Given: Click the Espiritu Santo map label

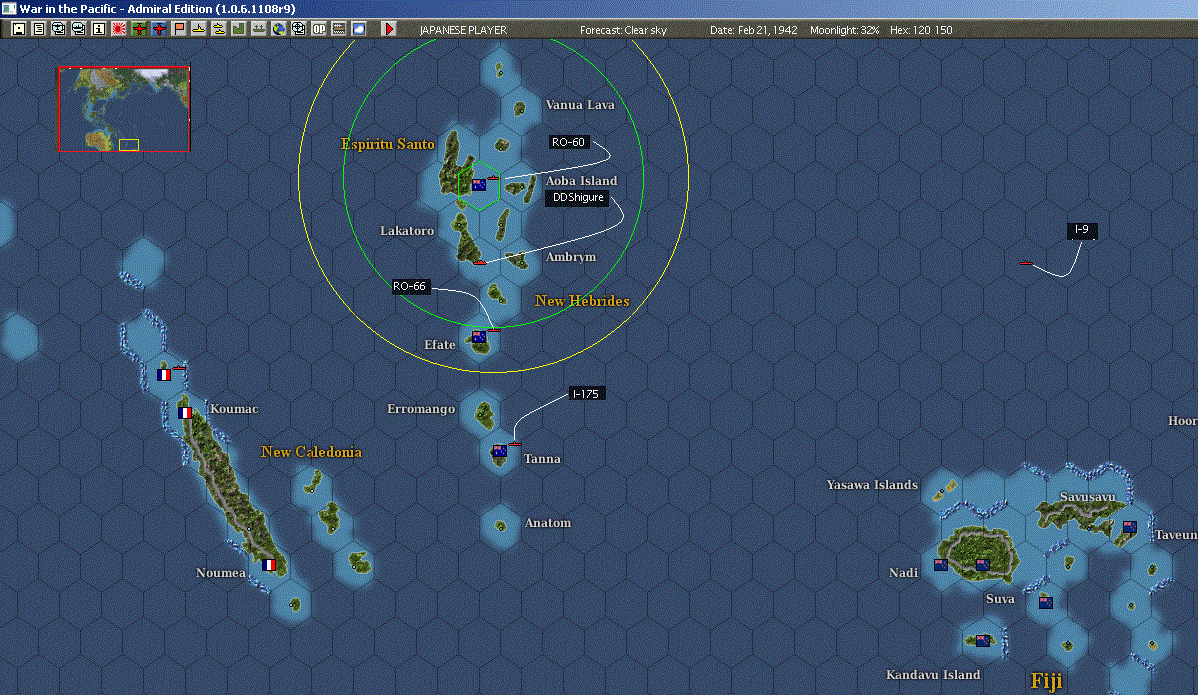Looking at the screenshot, I should coord(387,144).
